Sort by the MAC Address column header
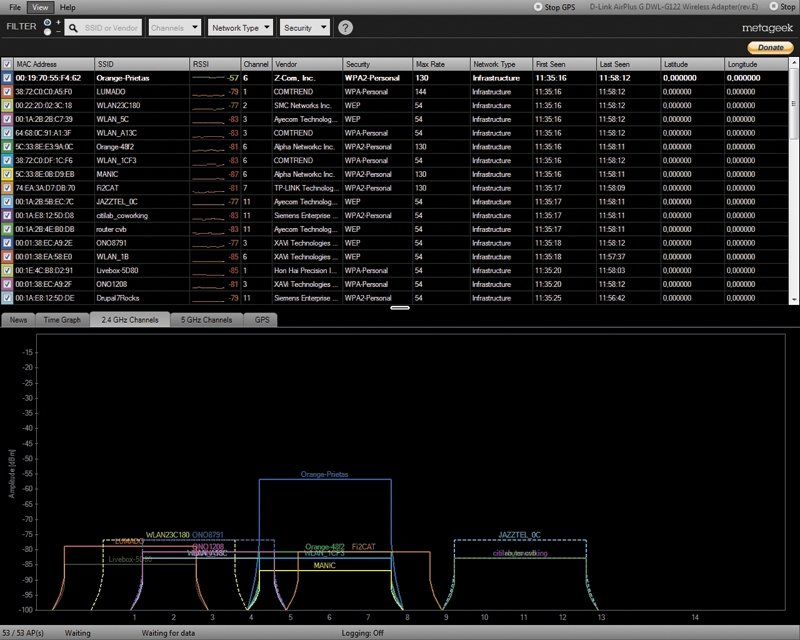 point(54,64)
